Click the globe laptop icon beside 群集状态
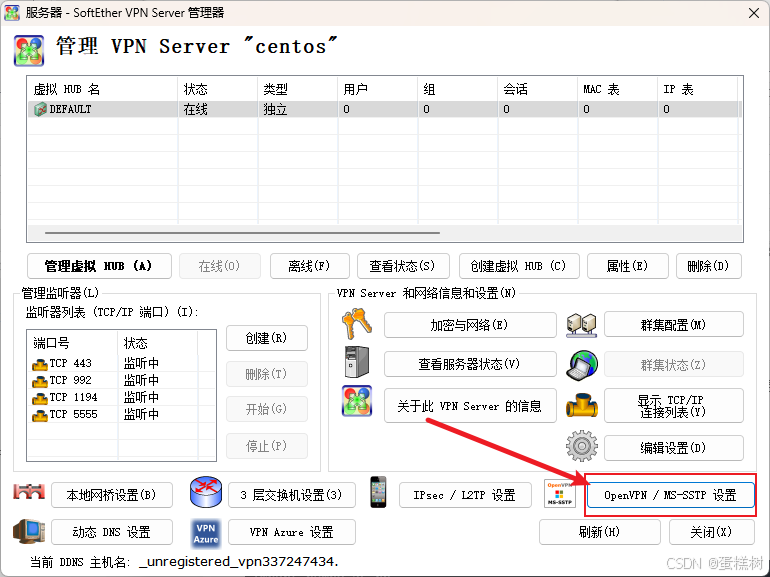The height and width of the screenshot is (577, 770). 581,365
